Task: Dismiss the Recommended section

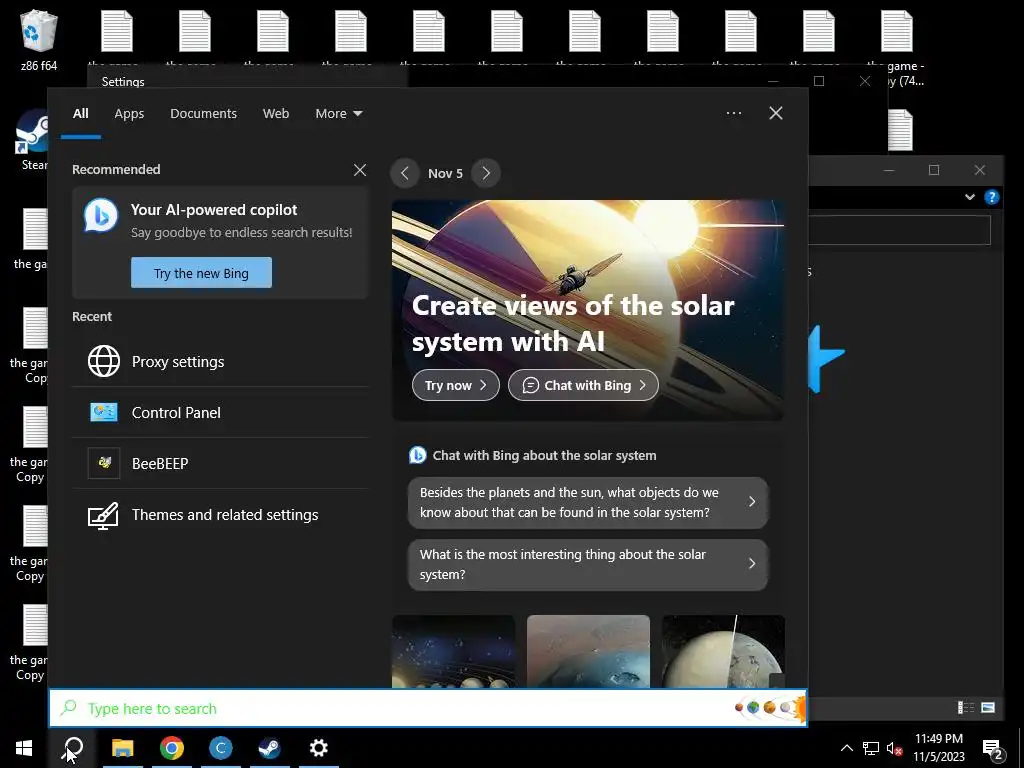Action: (x=360, y=170)
